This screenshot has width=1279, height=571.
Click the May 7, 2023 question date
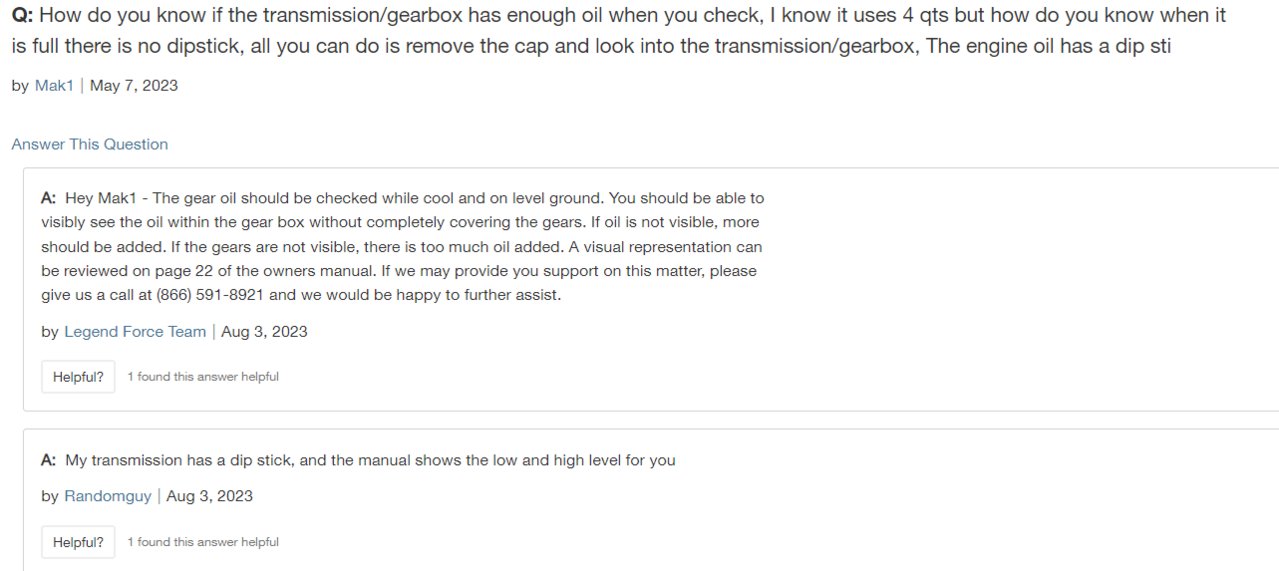pyautogui.click(x=134, y=85)
